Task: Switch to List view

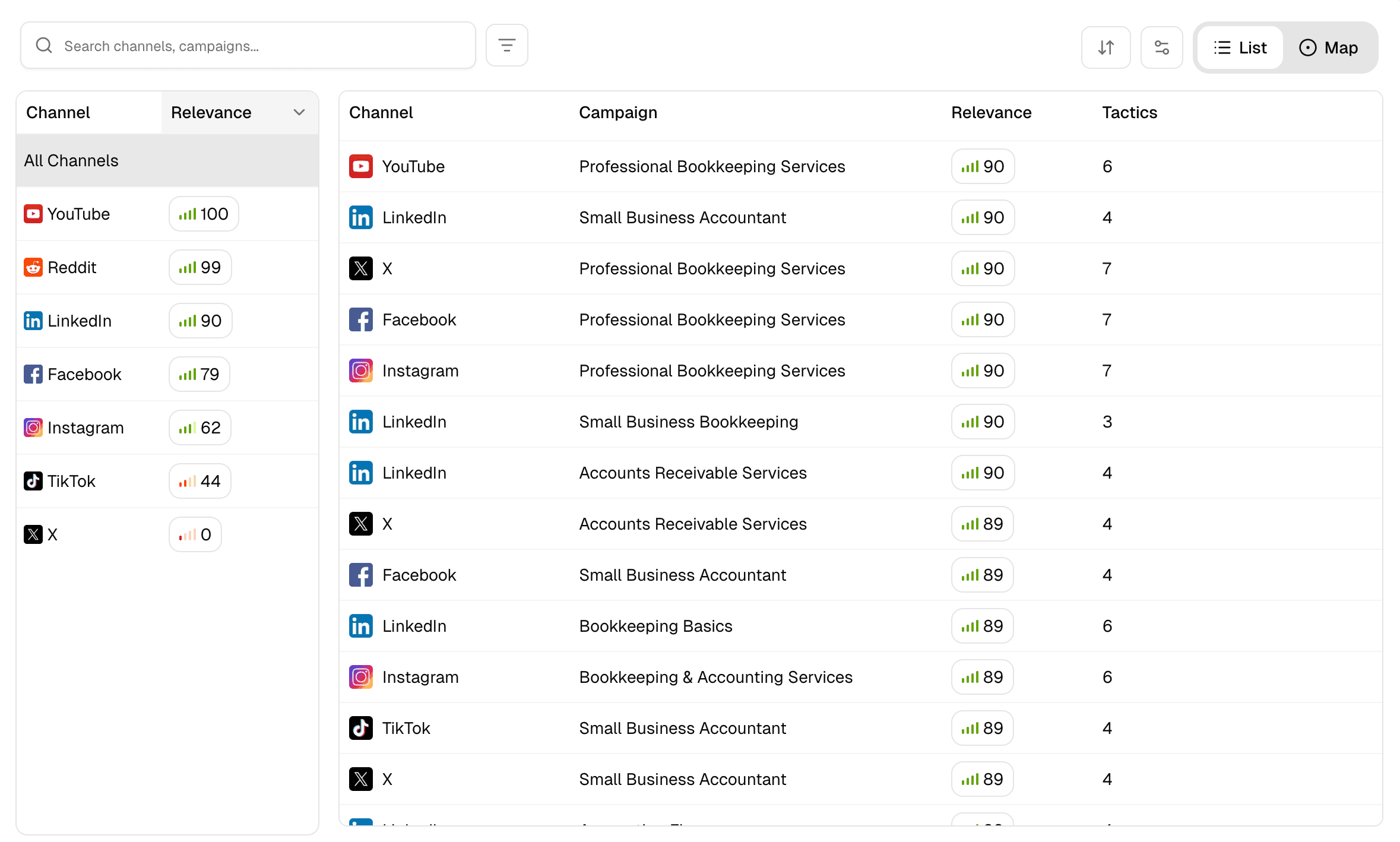Action: tap(1240, 47)
